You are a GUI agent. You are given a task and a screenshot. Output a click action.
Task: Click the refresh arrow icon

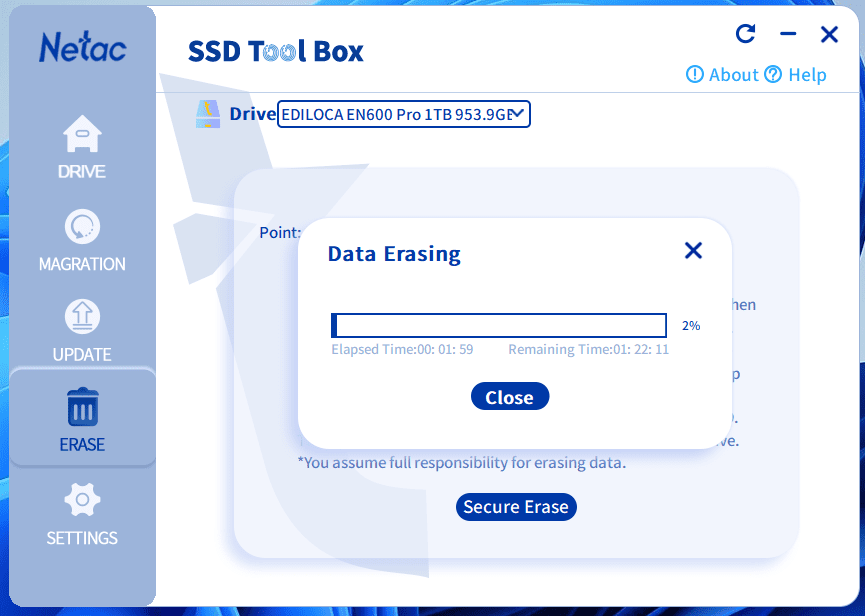pyautogui.click(x=745, y=34)
